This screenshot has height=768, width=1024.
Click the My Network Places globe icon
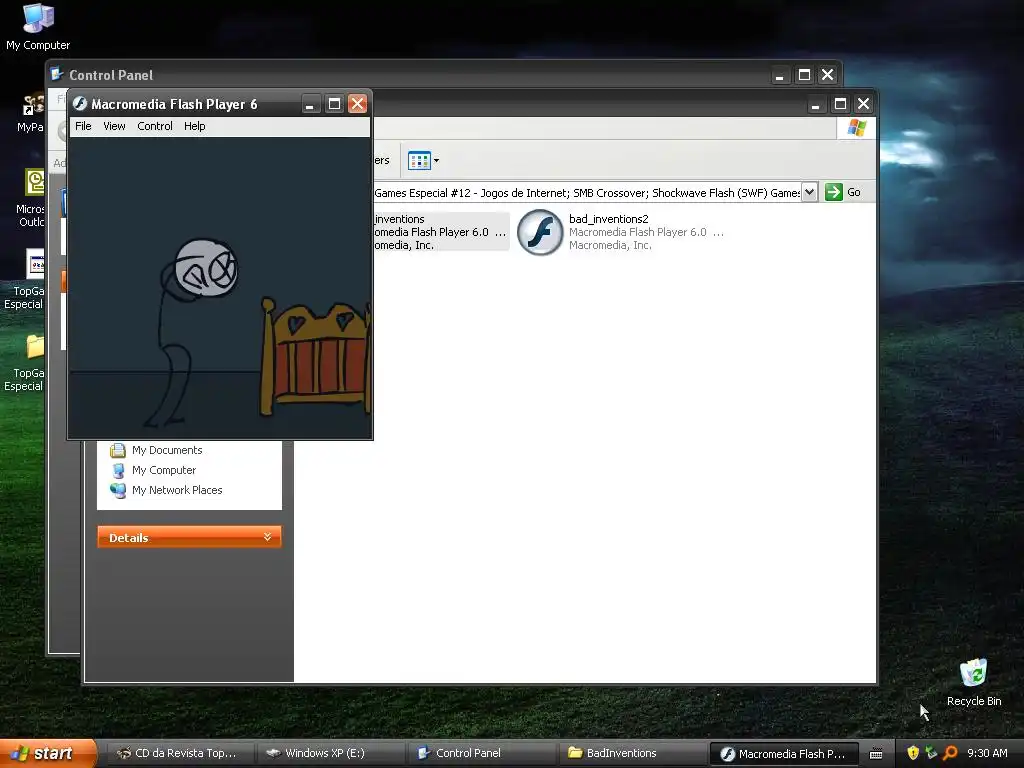point(118,490)
